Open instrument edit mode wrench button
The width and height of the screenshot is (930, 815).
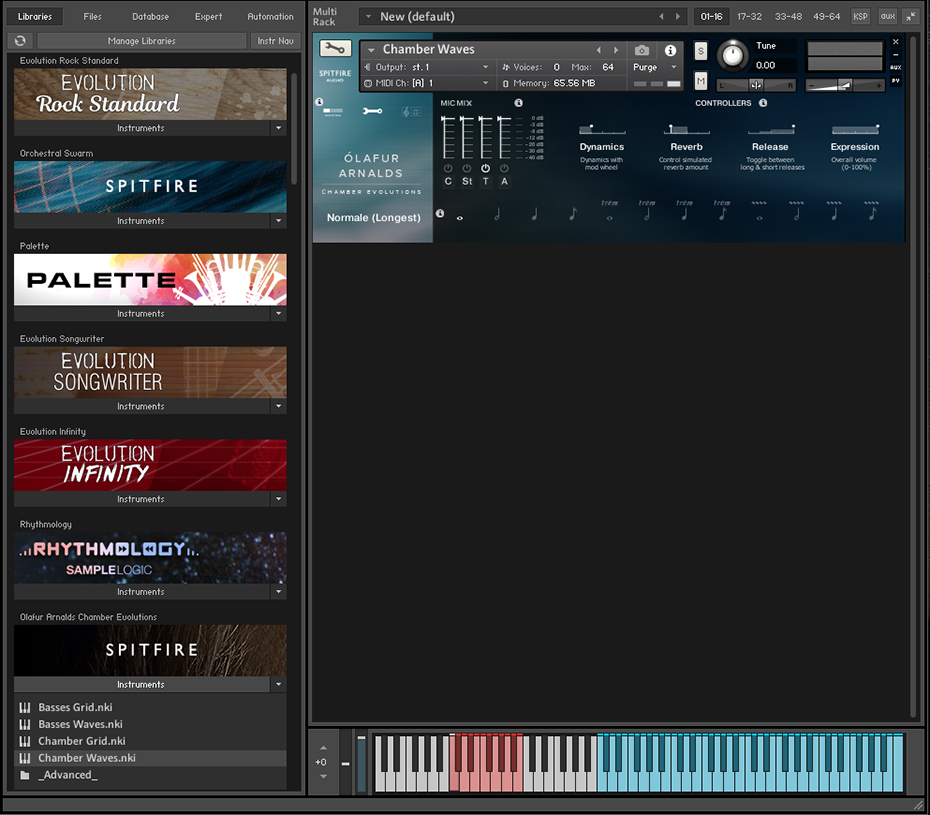335,48
